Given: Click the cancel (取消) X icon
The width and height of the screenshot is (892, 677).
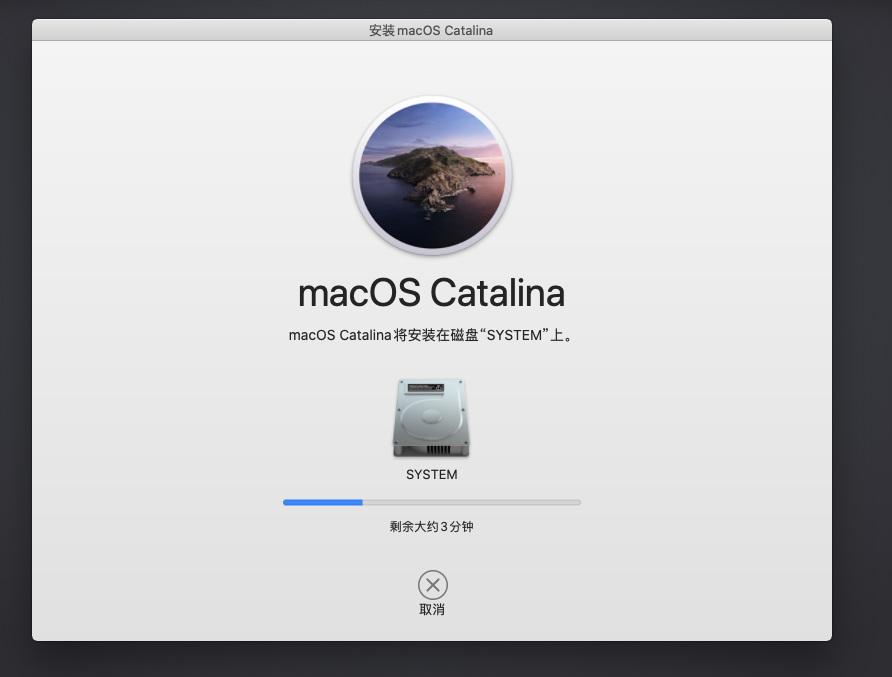Looking at the screenshot, I should point(432,585).
